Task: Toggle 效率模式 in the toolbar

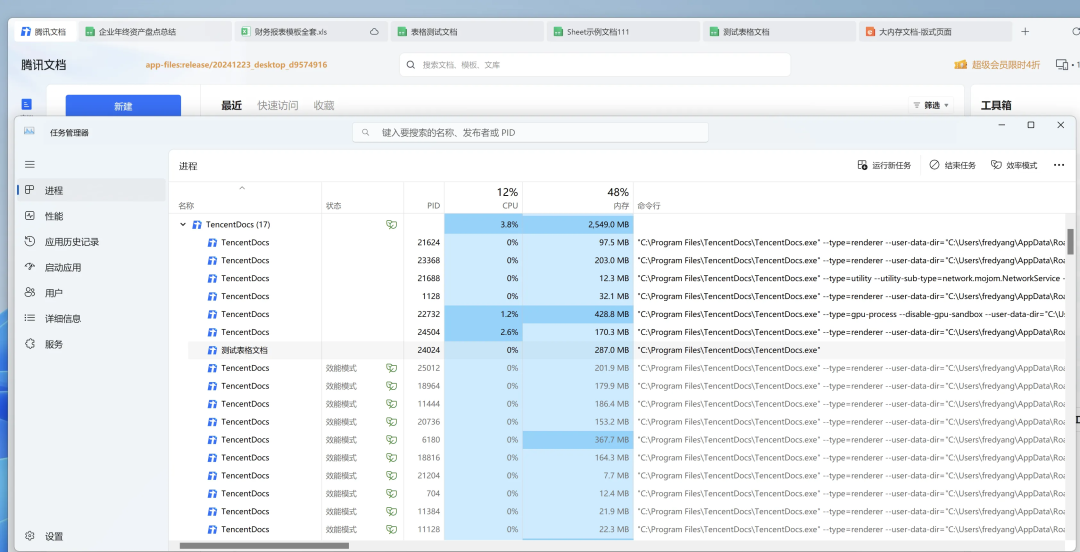Action: click(1014, 165)
